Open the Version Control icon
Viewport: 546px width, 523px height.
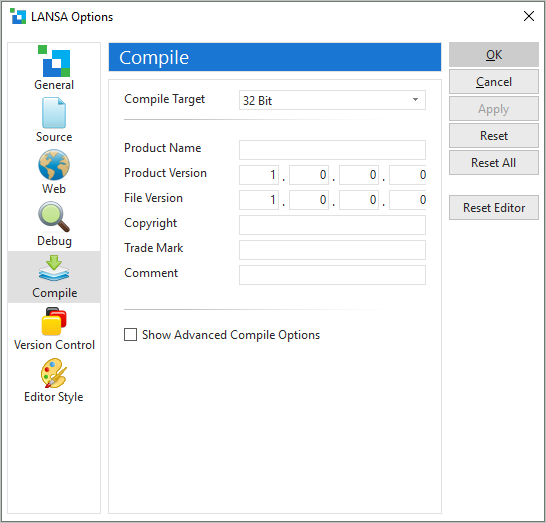point(54,321)
